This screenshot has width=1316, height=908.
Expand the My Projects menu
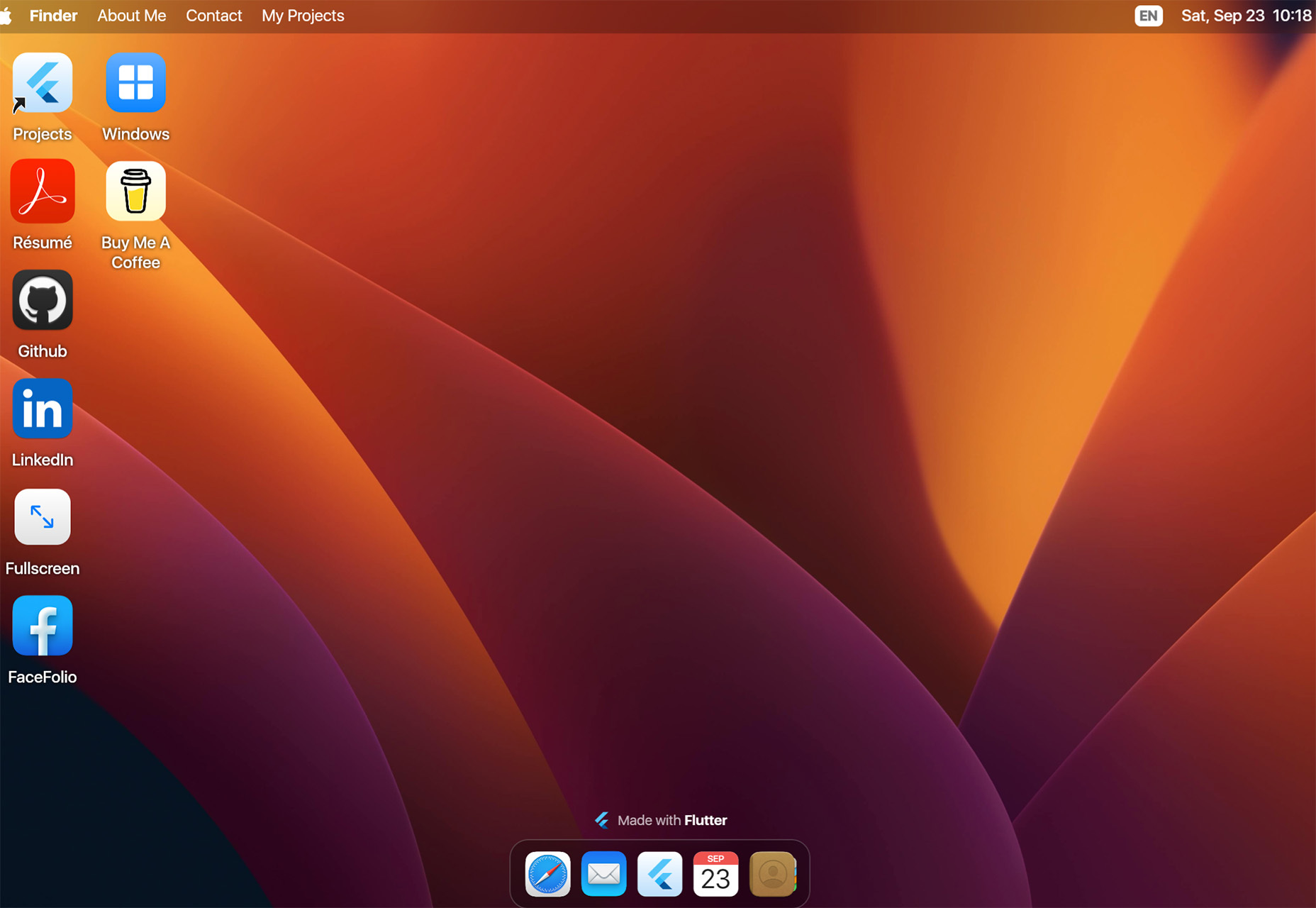point(303,16)
